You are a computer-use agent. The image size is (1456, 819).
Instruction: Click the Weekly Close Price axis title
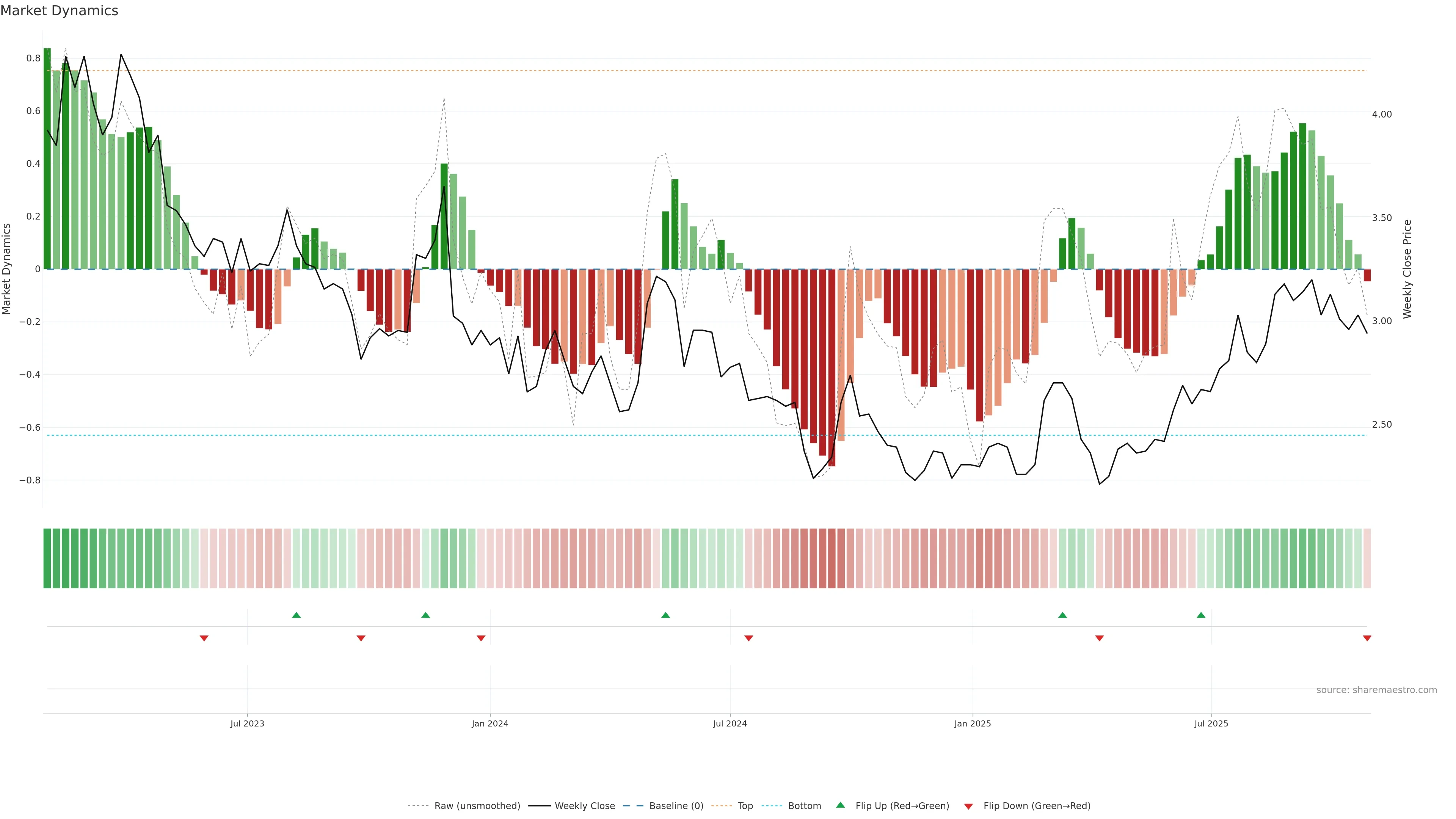click(x=1407, y=269)
